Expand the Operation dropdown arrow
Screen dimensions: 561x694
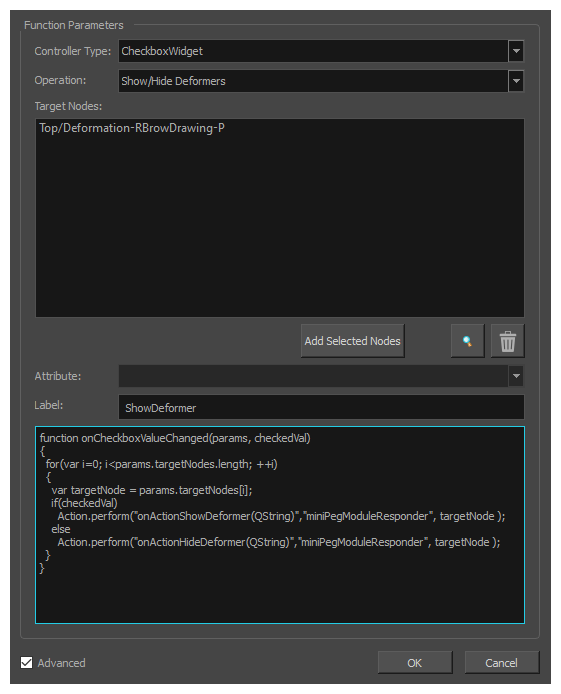point(516,81)
